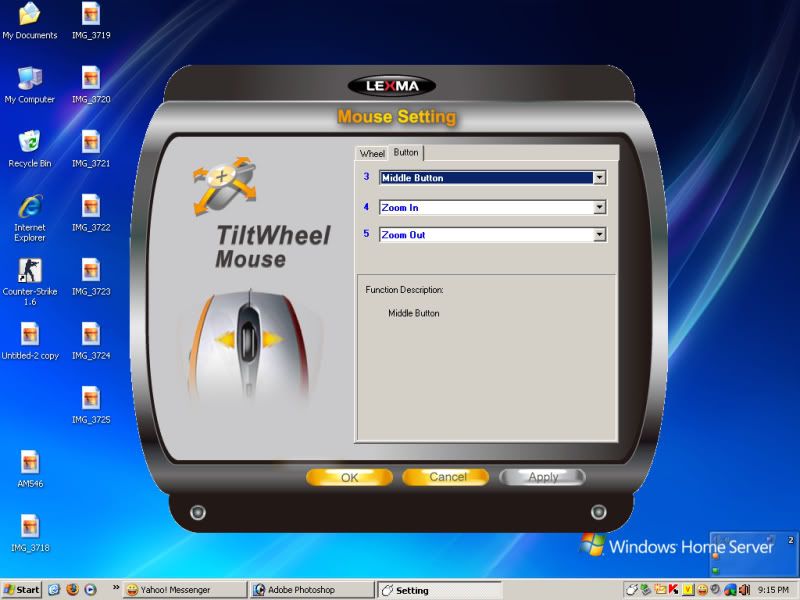Select the Button tab
Screen dimensions: 800x600
click(406, 153)
